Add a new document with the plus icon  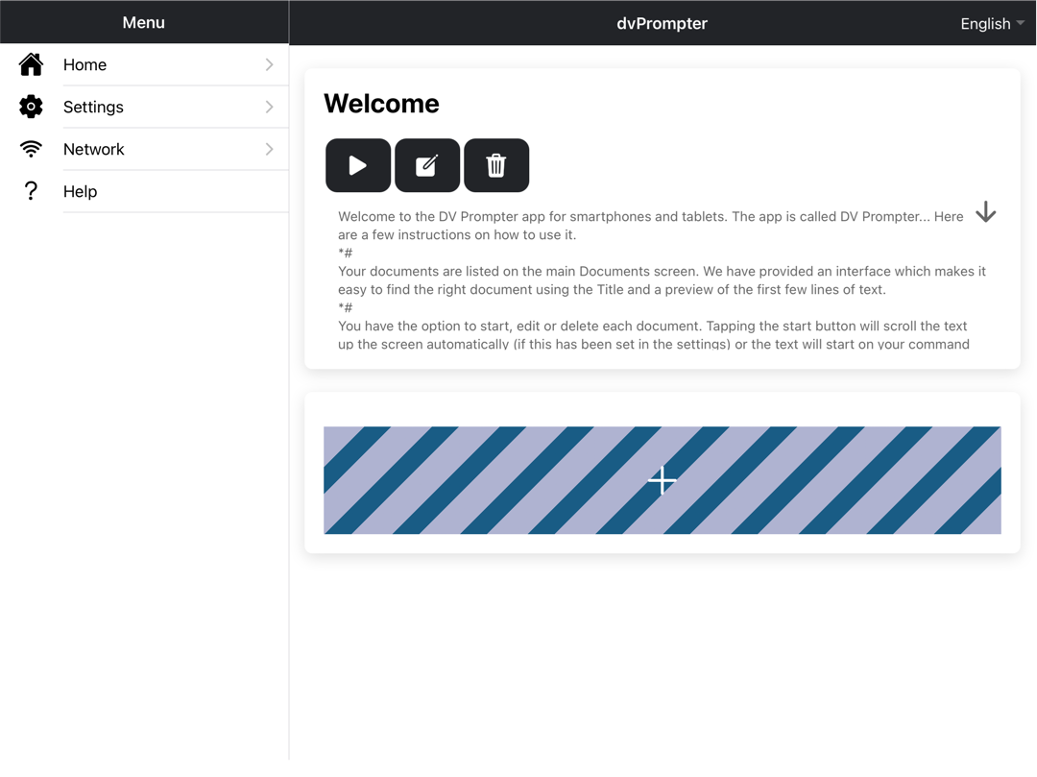(661, 480)
